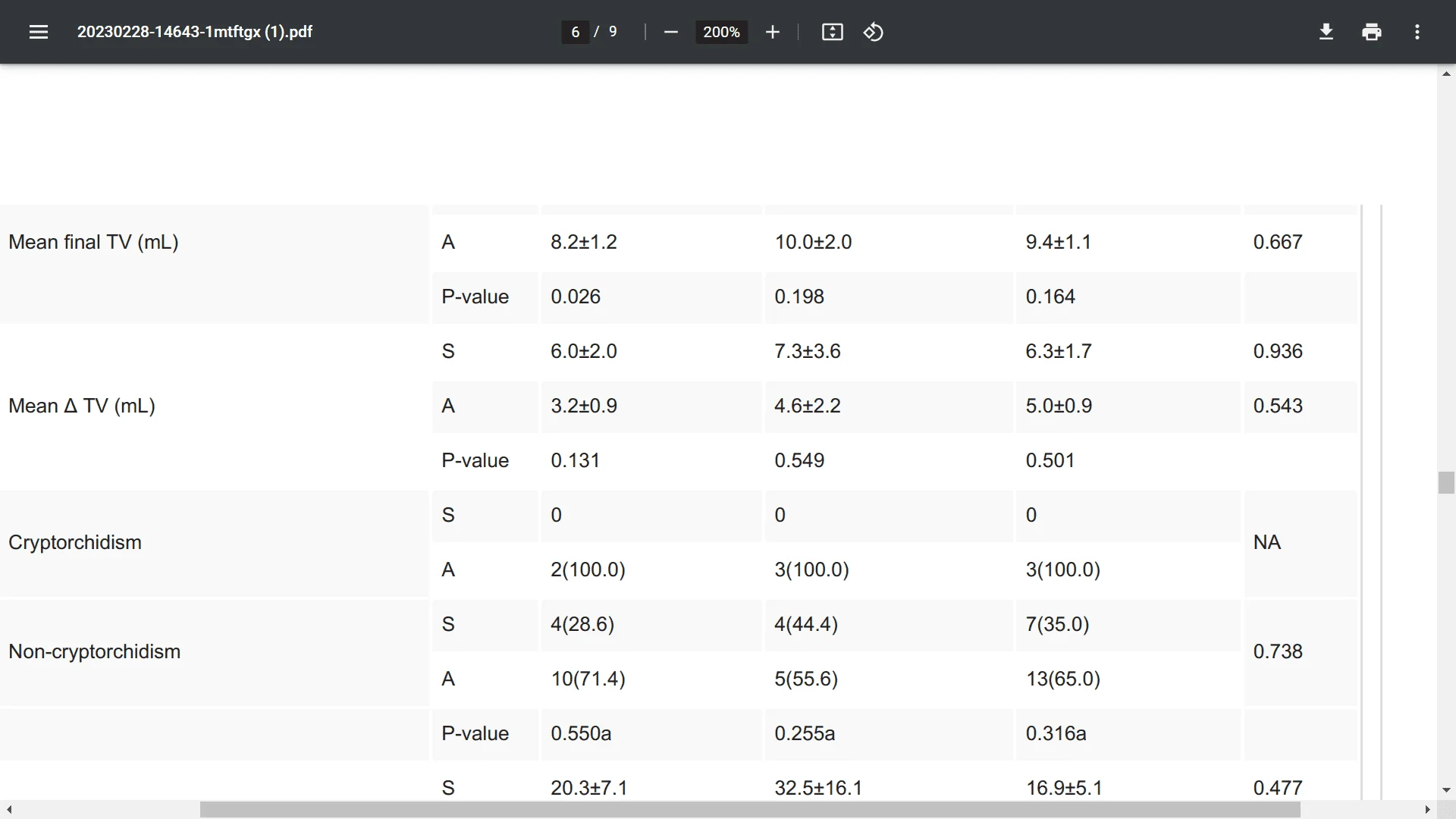The height and width of the screenshot is (819, 1456).
Task: Open the sidebar hamburger menu
Action: click(39, 32)
